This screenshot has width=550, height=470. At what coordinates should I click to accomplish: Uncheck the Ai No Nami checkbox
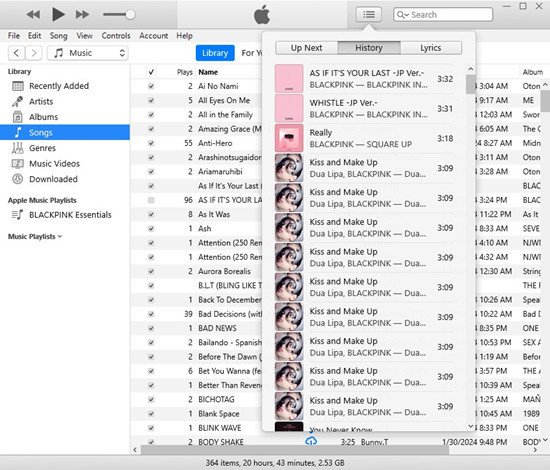[151, 86]
